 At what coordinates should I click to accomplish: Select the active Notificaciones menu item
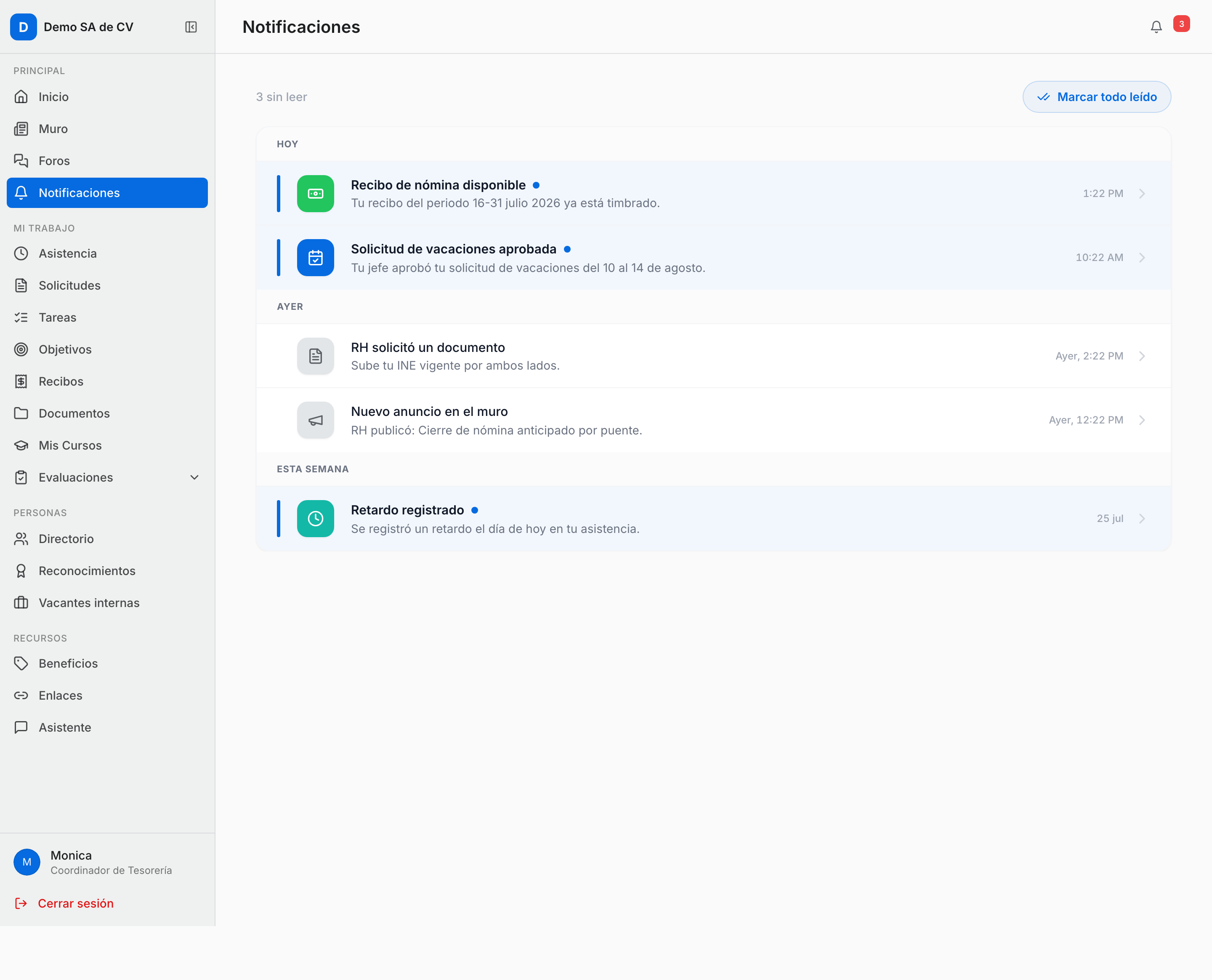point(107,193)
